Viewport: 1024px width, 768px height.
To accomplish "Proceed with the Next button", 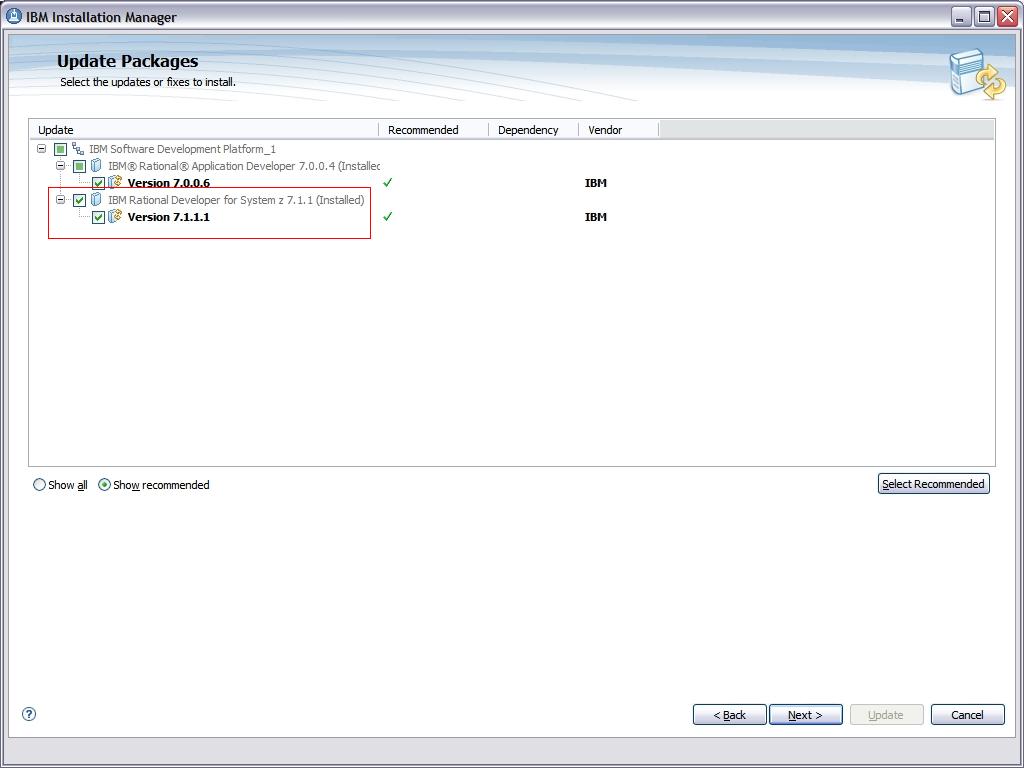I will (806, 714).
